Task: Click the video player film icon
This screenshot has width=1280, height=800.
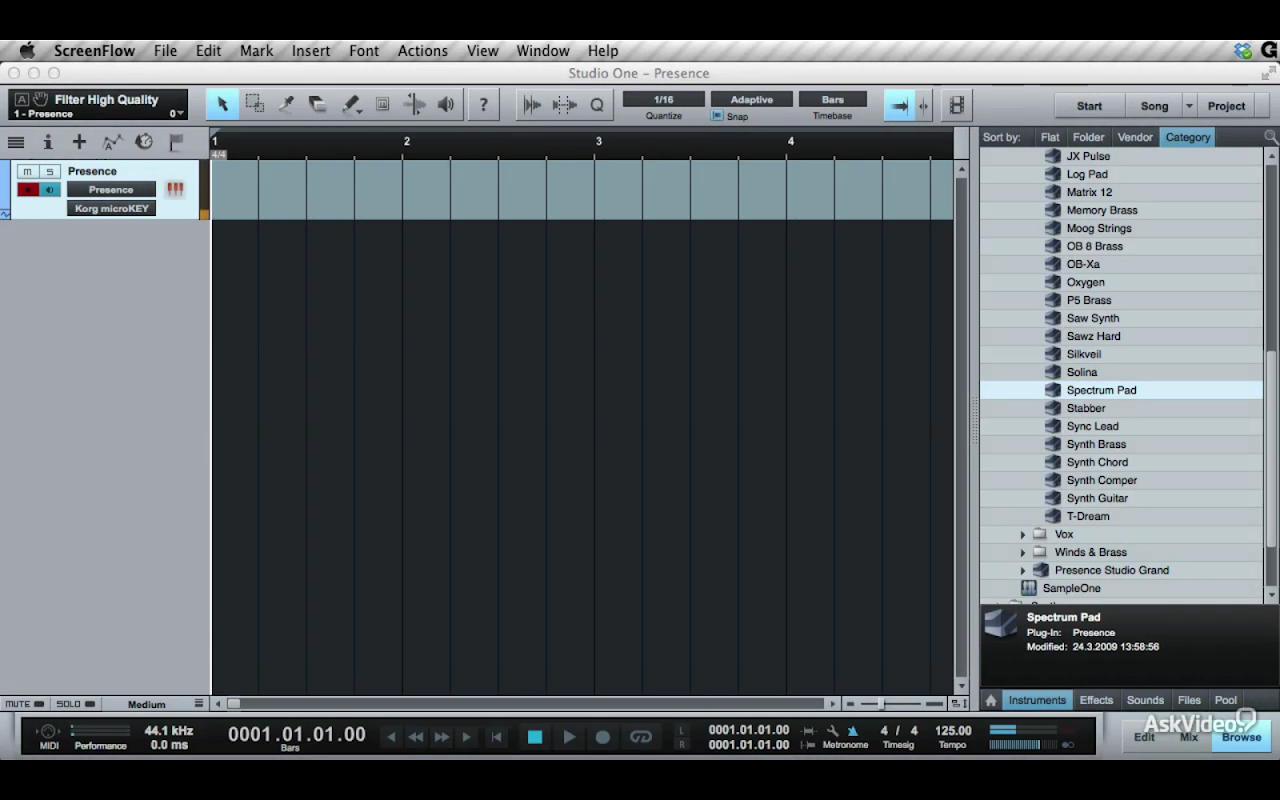Action: (x=957, y=104)
